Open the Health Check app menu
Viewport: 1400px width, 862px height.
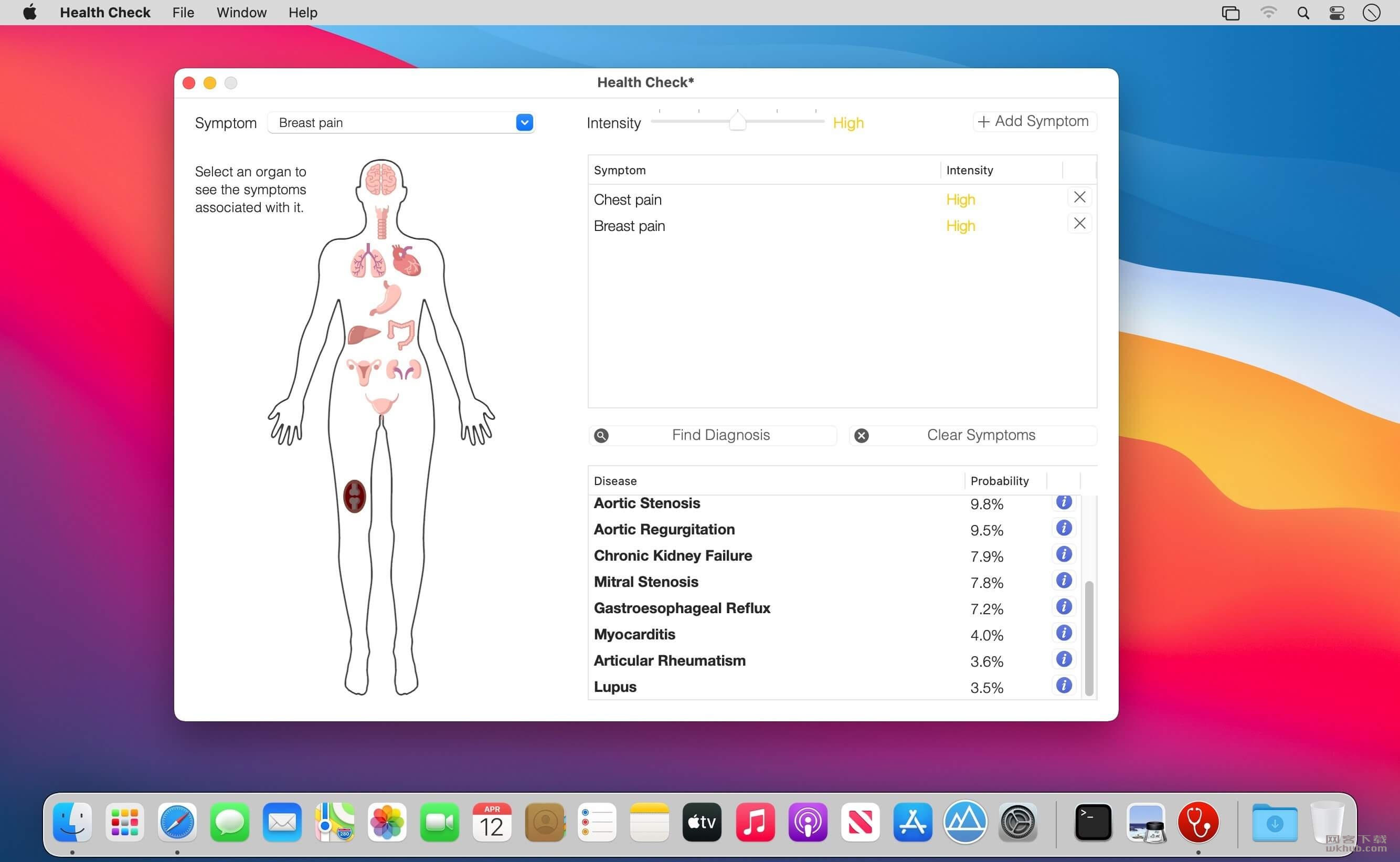click(x=105, y=13)
